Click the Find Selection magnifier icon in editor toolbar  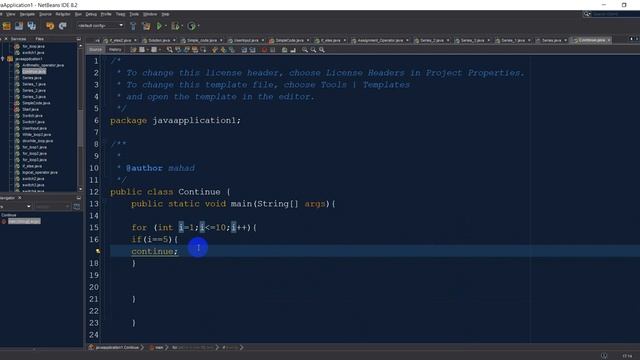pos(169,50)
